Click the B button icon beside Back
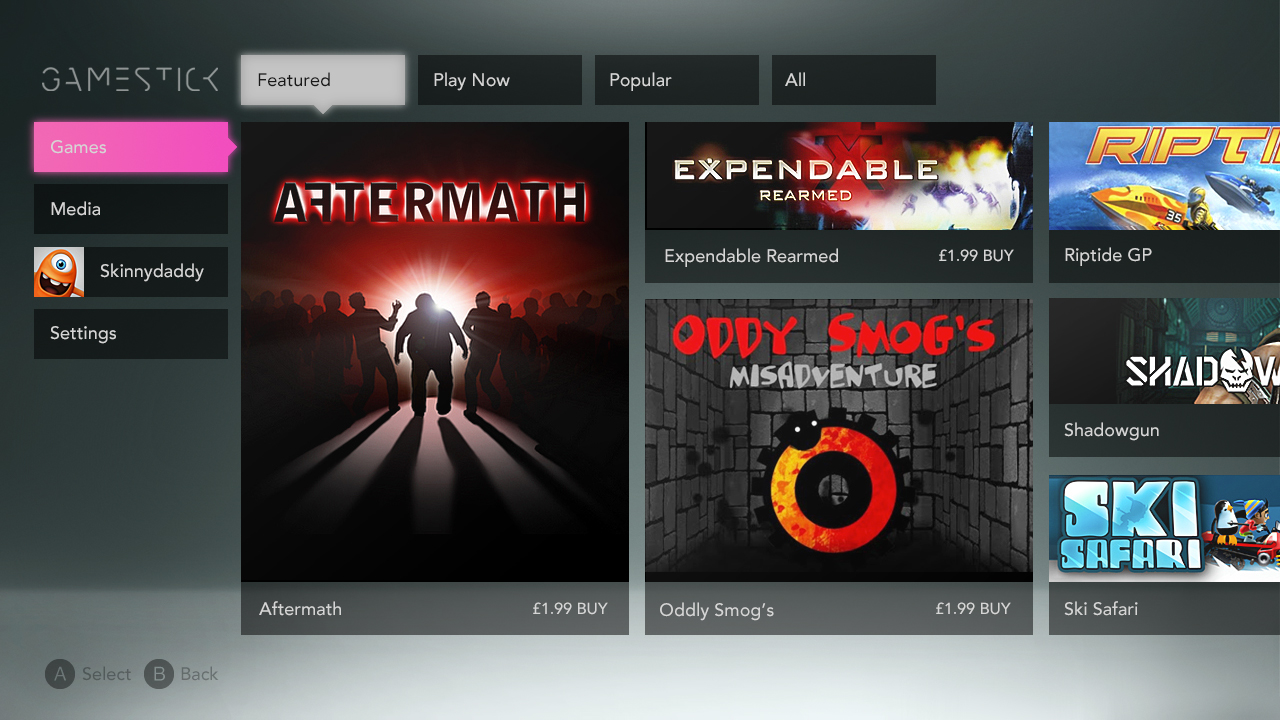The height and width of the screenshot is (720, 1280). [159, 674]
